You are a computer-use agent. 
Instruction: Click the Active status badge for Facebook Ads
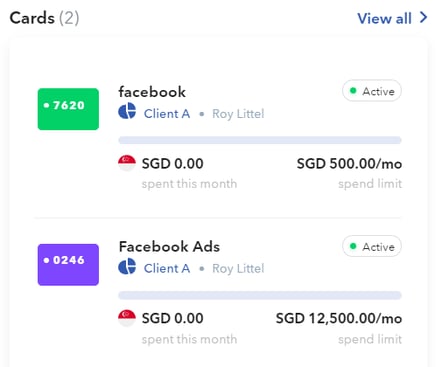[372, 246]
